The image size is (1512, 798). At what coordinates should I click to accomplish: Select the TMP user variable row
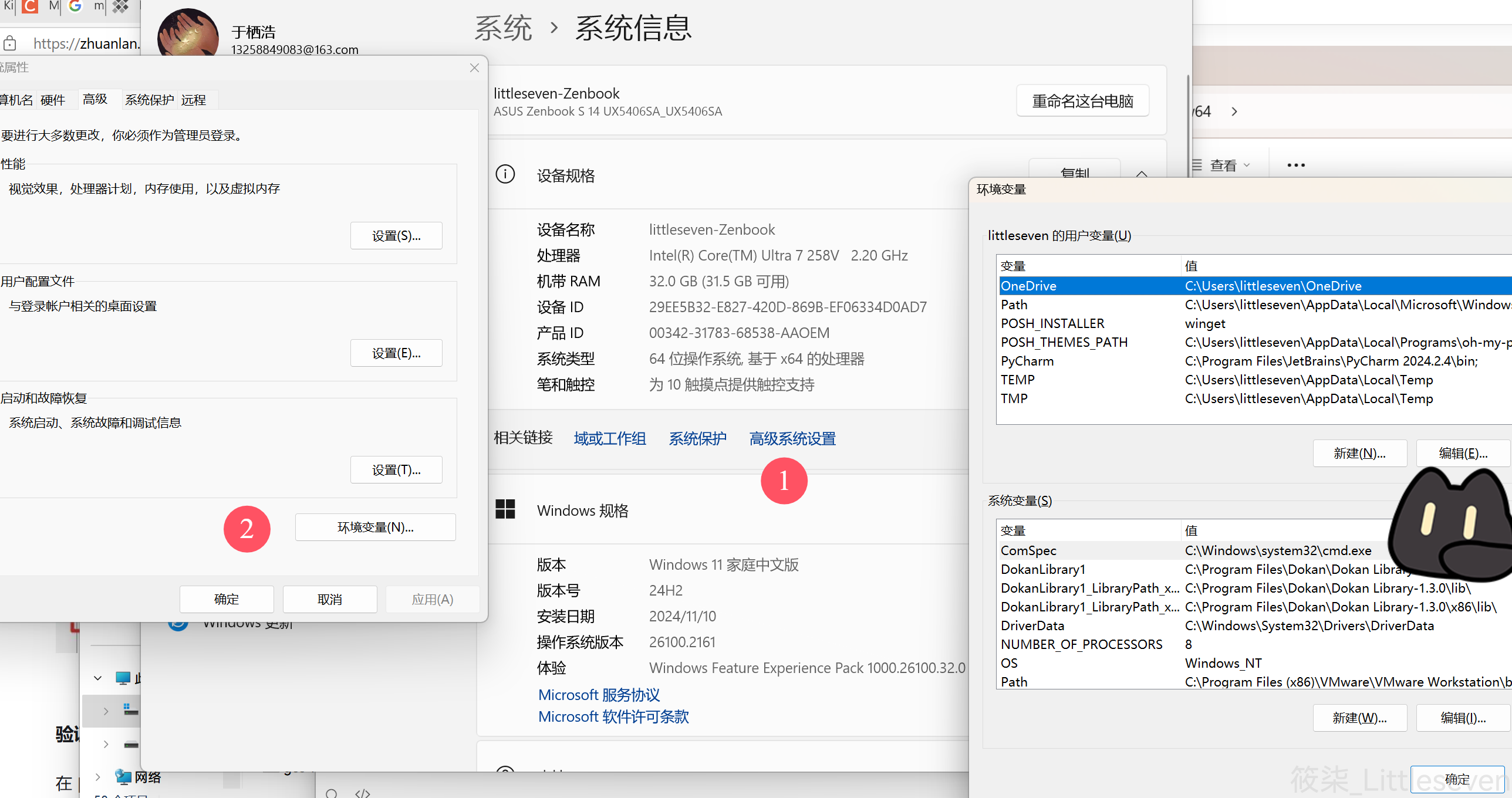coord(1255,398)
